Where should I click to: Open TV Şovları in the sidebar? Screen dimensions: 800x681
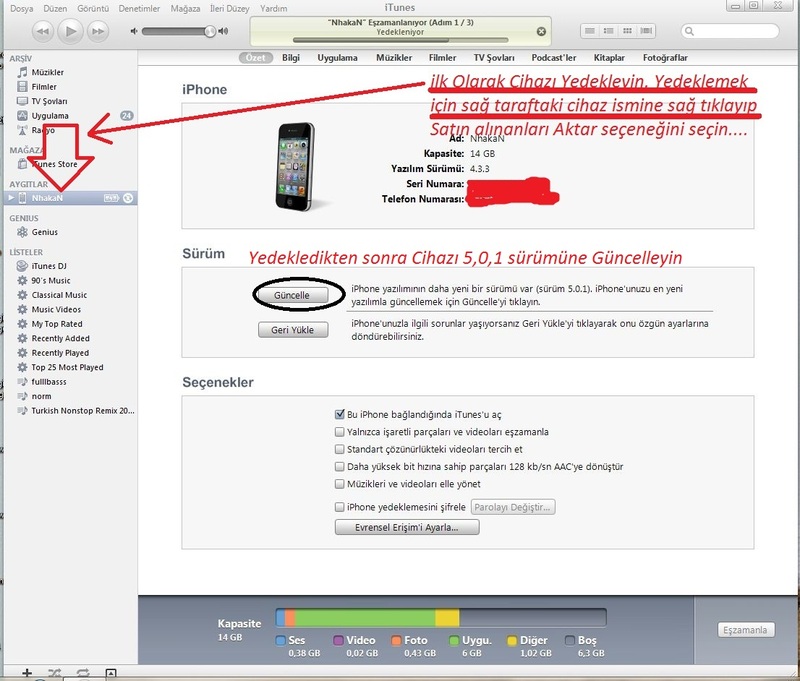pyautogui.click(x=49, y=101)
